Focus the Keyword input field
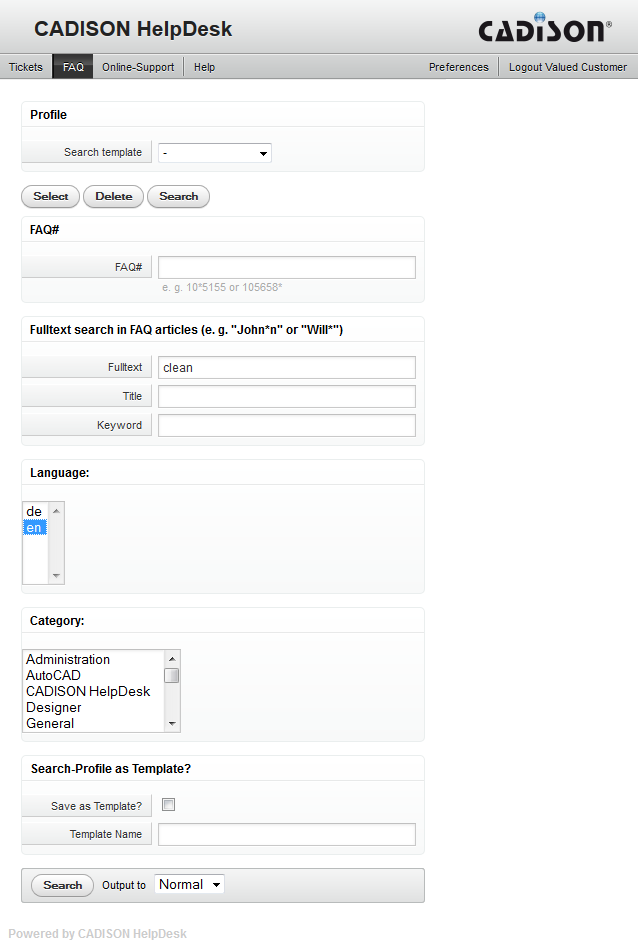The height and width of the screenshot is (945, 638). point(287,425)
